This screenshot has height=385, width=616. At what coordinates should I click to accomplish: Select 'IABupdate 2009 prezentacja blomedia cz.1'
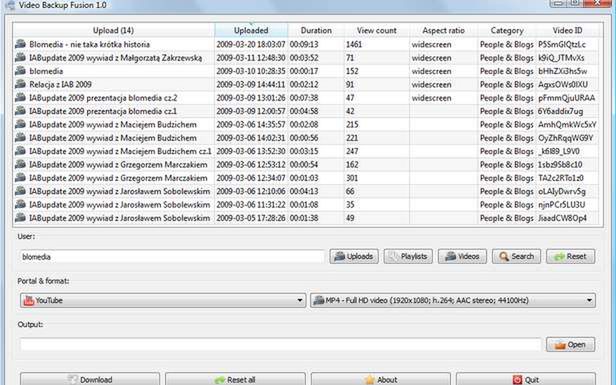point(306,111)
